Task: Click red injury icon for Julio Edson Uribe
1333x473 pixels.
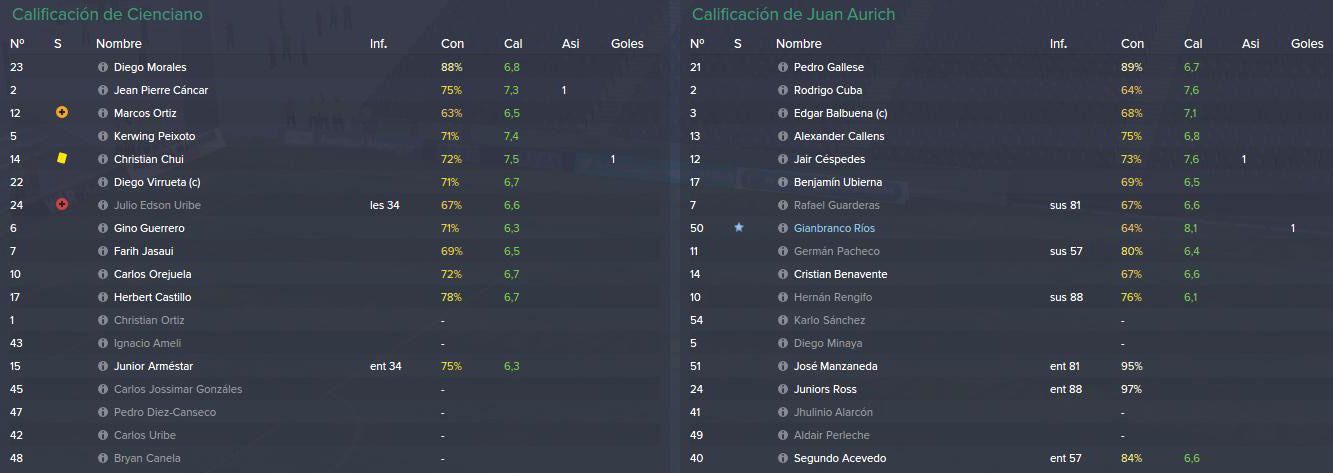Action: (62, 204)
